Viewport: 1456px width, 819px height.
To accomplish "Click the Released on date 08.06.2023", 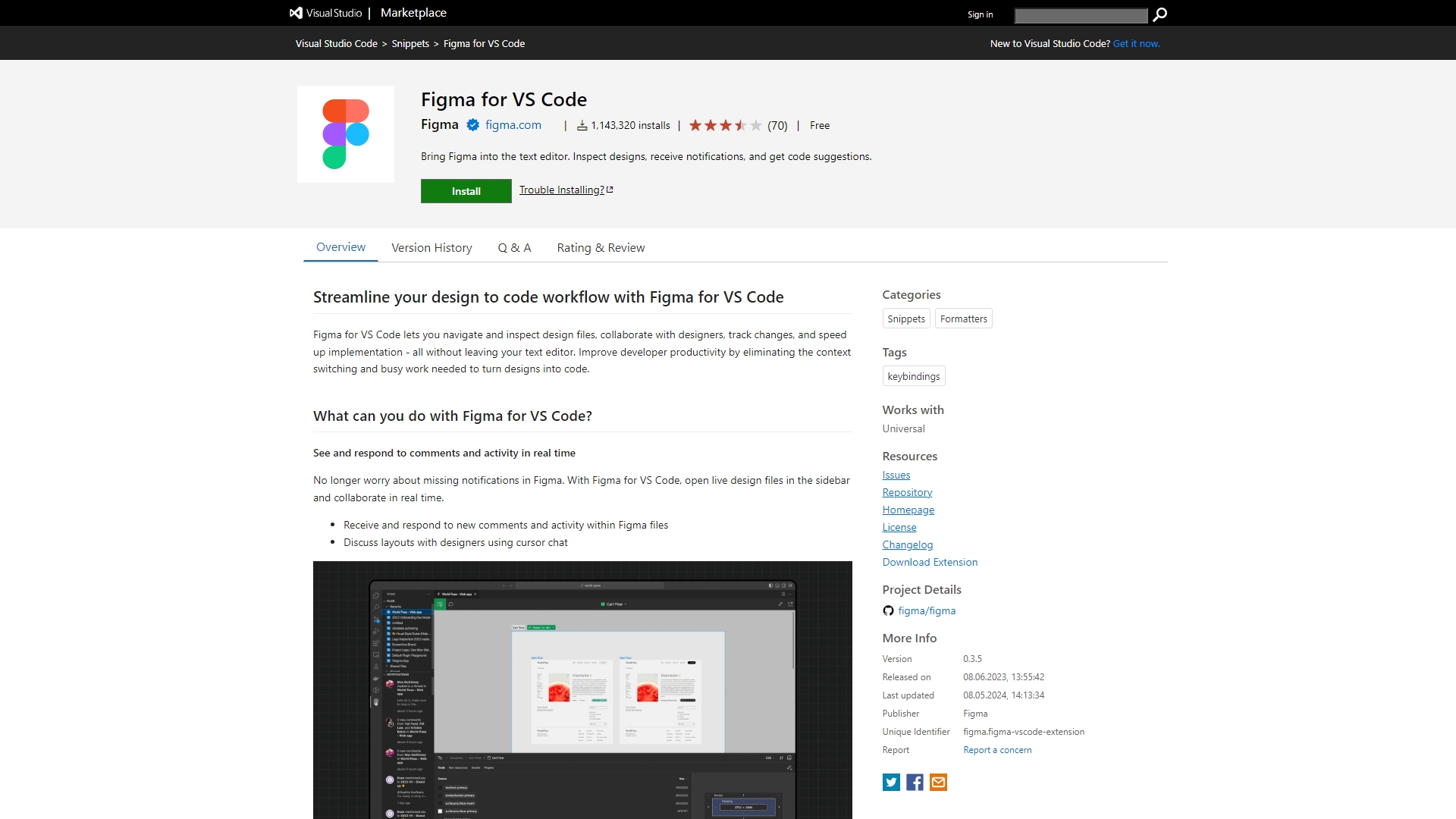I will (1003, 677).
